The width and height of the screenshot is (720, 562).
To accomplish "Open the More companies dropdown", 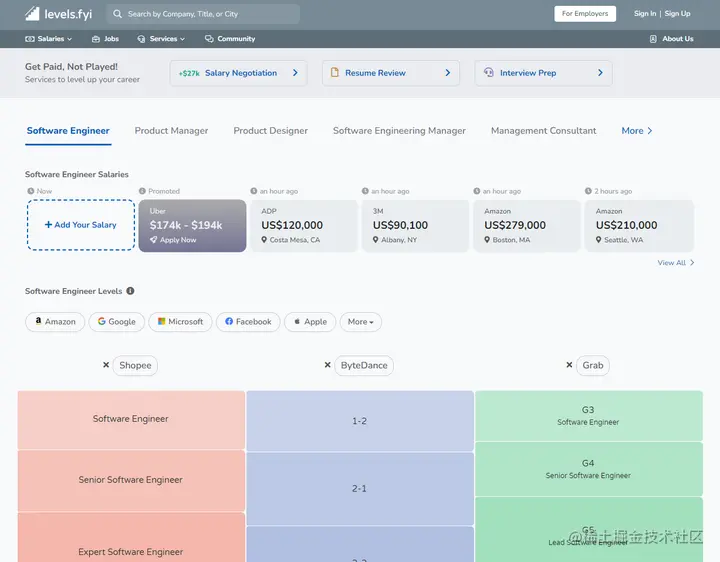I will click(x=360, y=322).
